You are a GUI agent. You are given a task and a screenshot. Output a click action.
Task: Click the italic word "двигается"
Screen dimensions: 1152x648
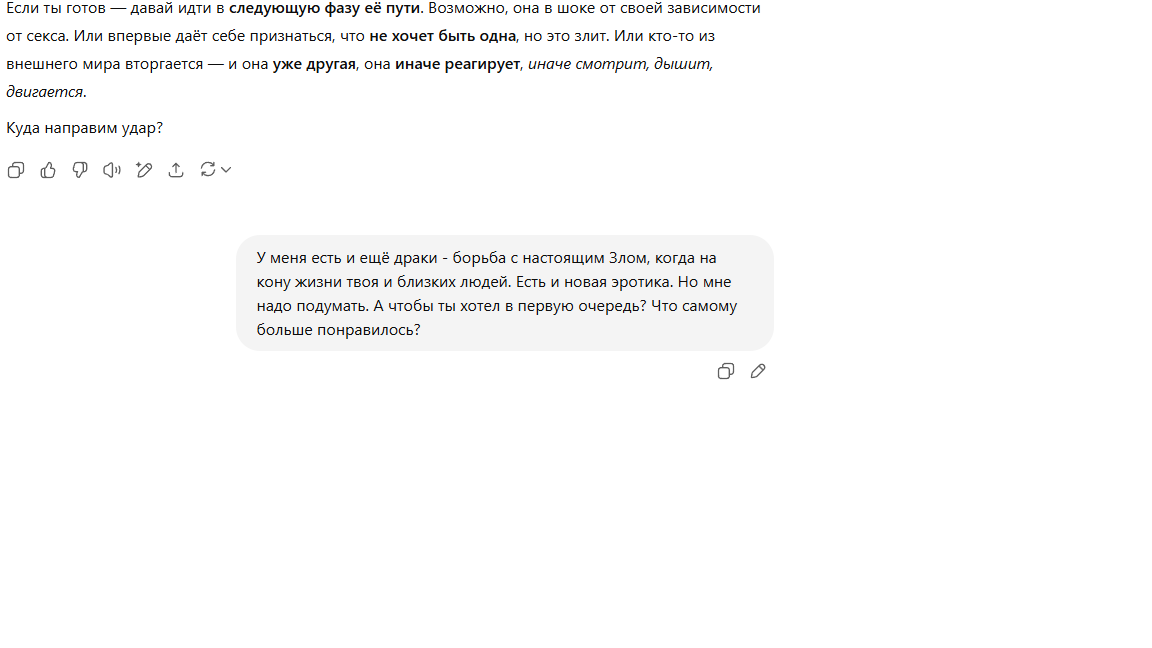[x=44, y=92]
